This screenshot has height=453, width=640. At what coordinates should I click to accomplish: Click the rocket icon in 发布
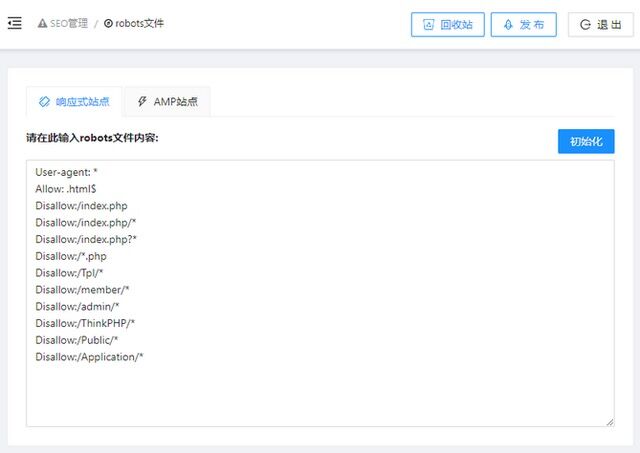(508, 25)
